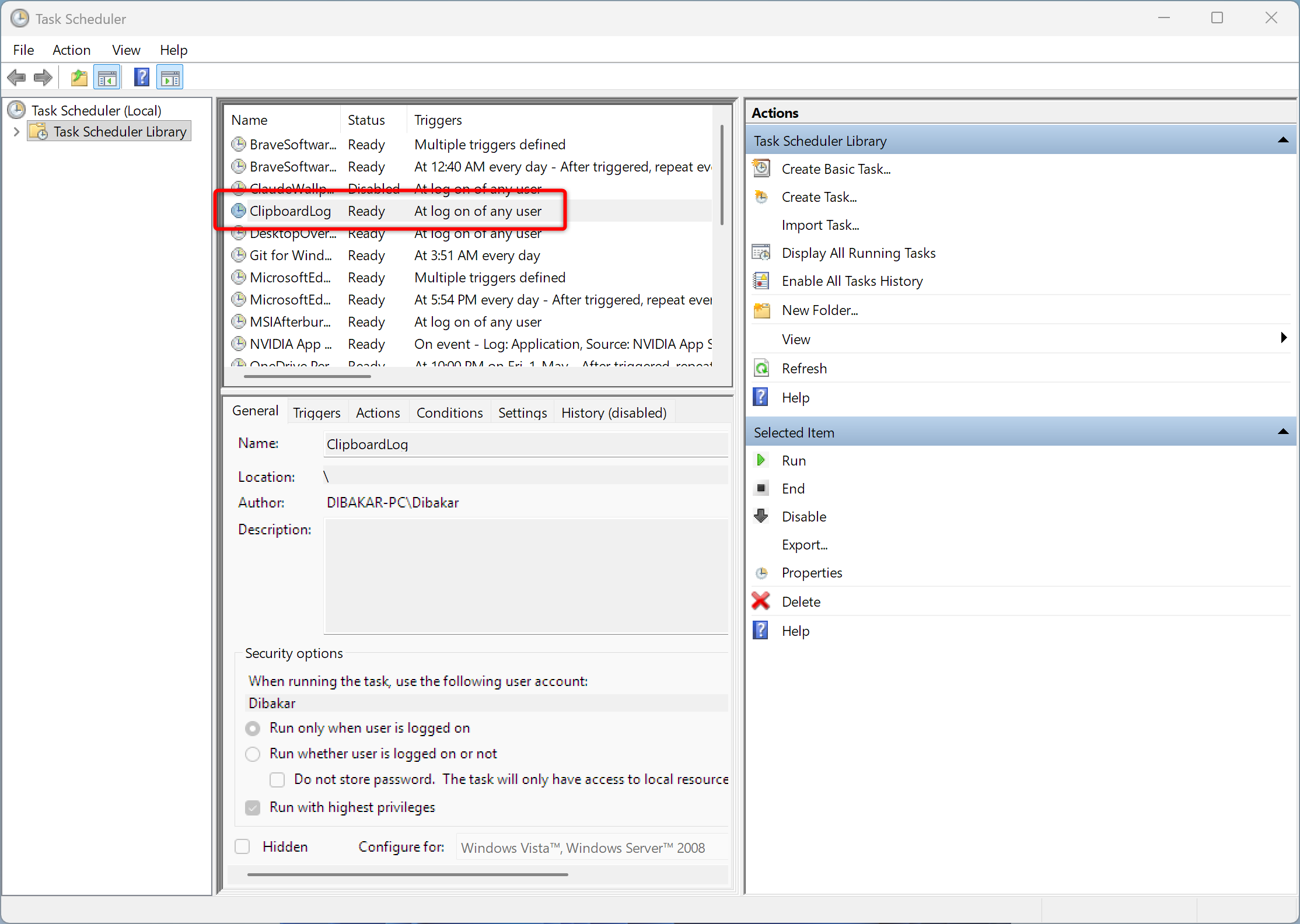This screenshot has width=1300, height=924.
Task: Check Do not store password checkbox
Action: pyautogui.click(x=277, y=779)
